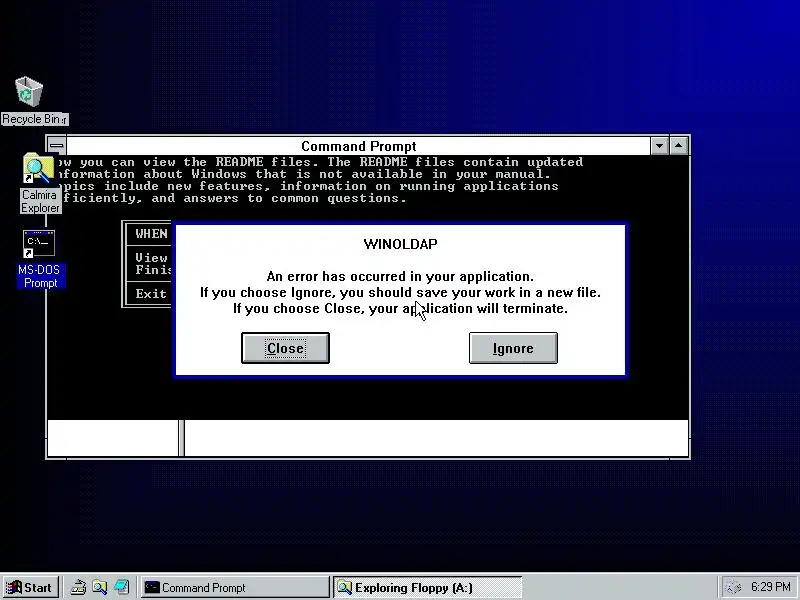This screenshot has width=800, height=600.
Task: Open Command Prompt window control menu box
Action: (x=57, y=146)
